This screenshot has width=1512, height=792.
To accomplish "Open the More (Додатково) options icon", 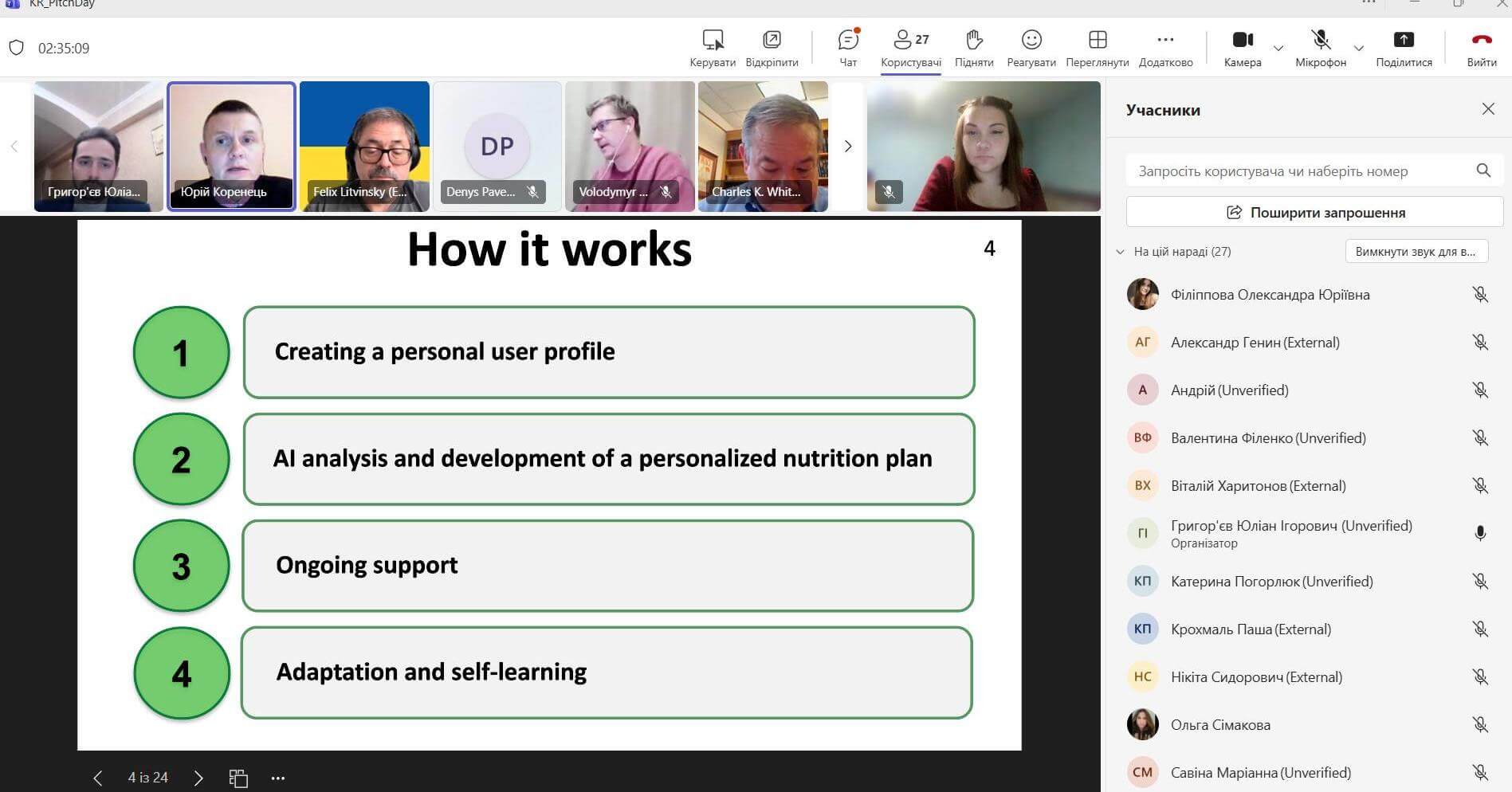I will pos(1165,41).
